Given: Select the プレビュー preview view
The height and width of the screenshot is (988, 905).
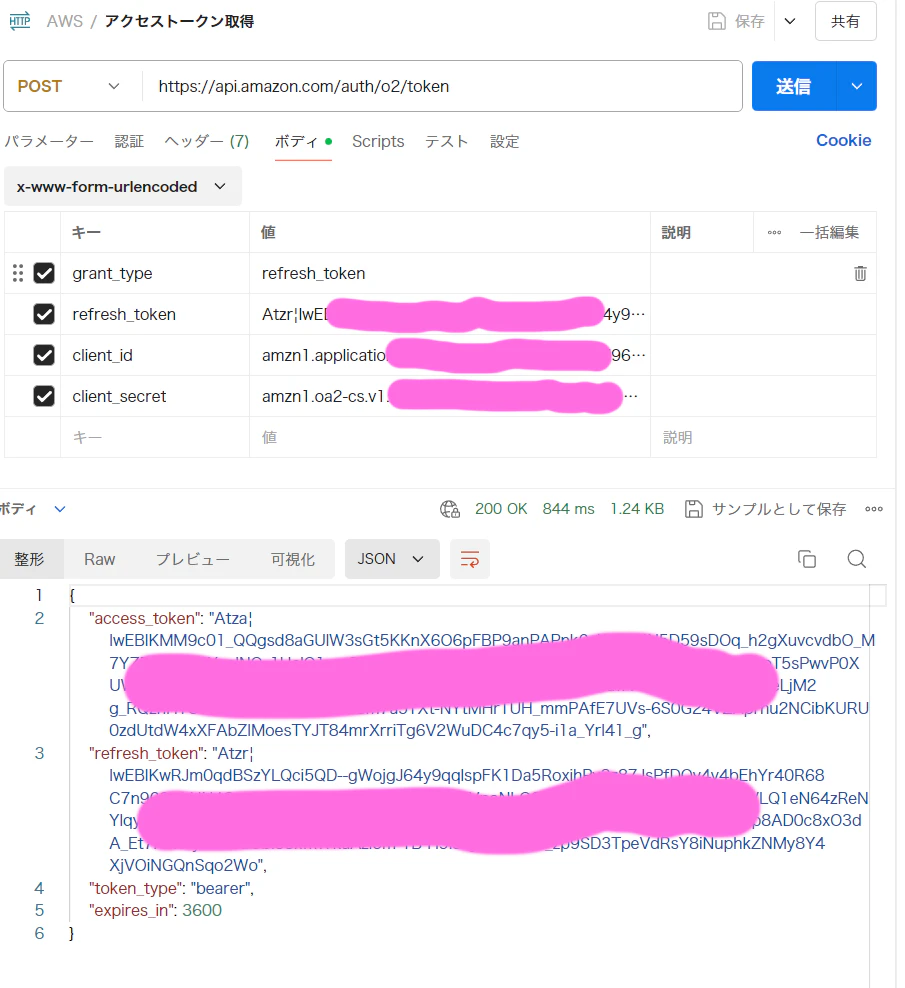Looking at the screenshot, I should point(193,559).
